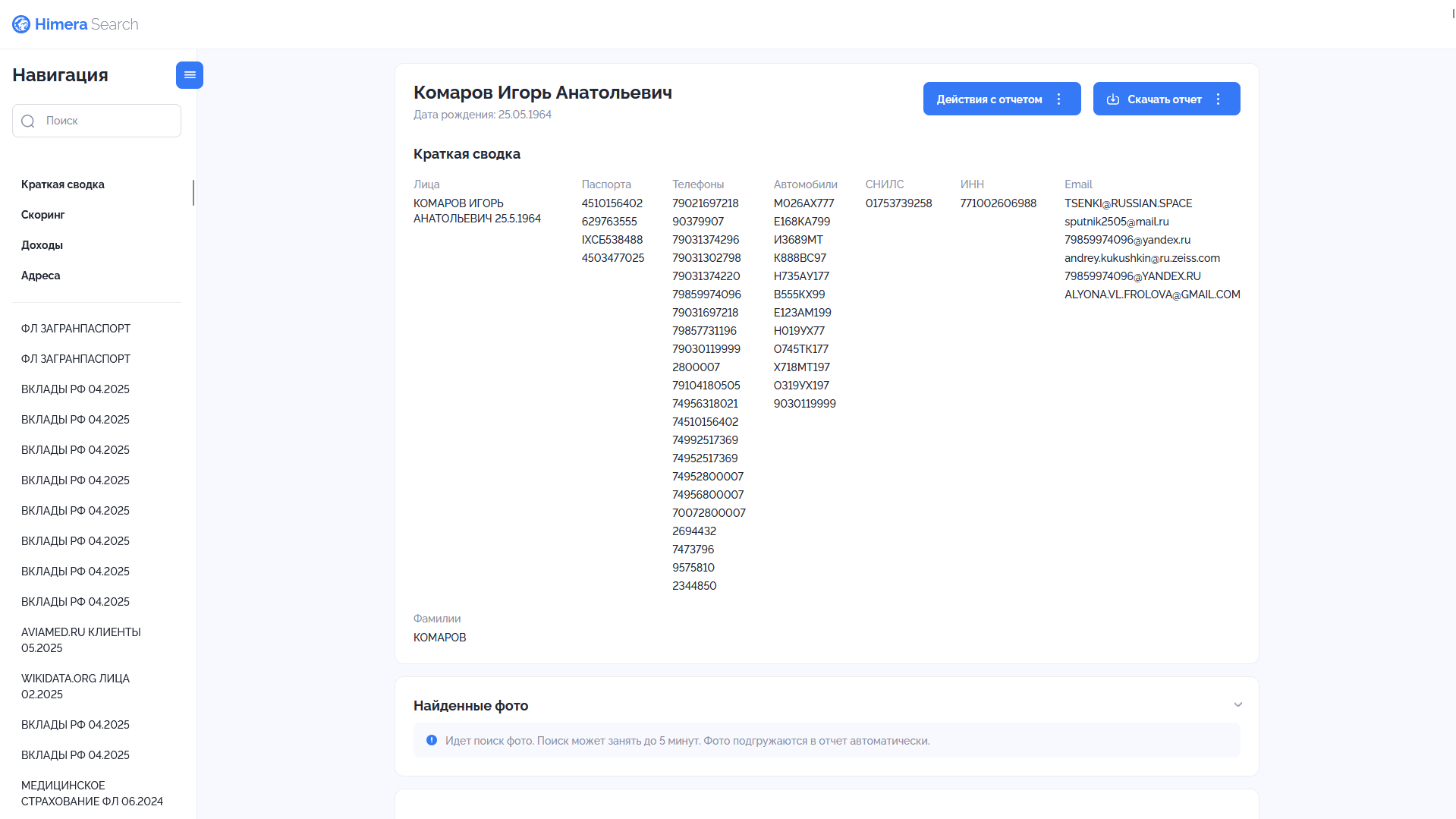Click the ИНН column header
Viewport: 1456px width, 819px height.
coord(972,184)
